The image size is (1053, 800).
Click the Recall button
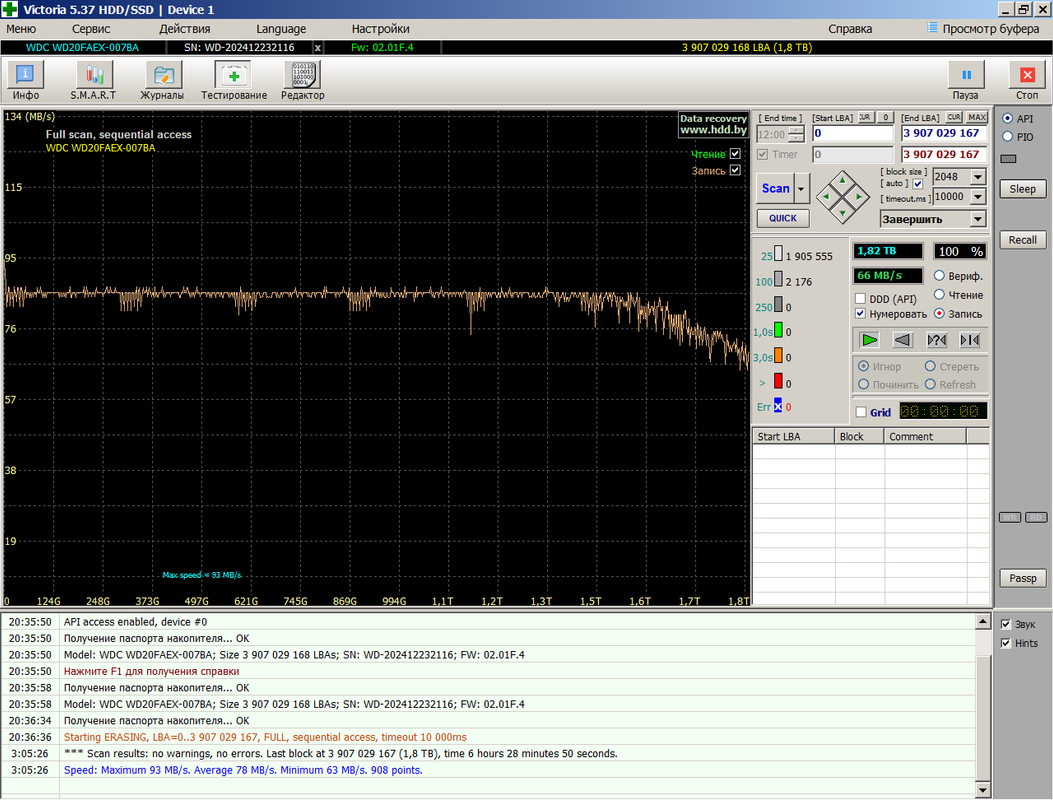[1022, 240]
